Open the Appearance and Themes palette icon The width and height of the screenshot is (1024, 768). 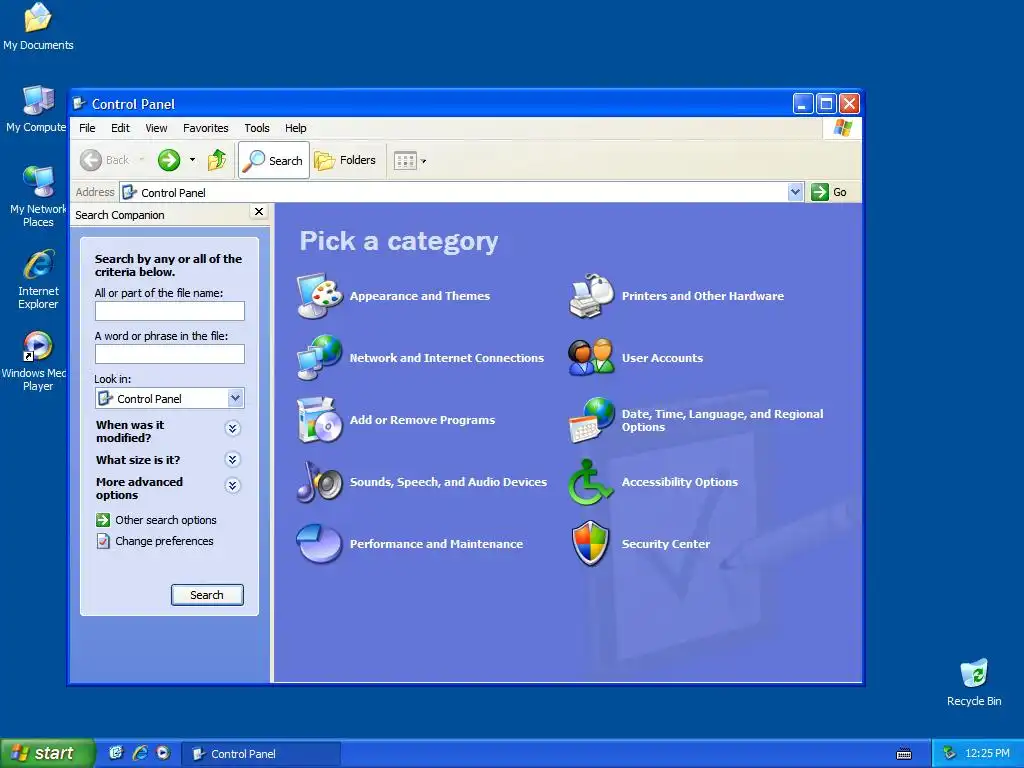click(319, 296)
